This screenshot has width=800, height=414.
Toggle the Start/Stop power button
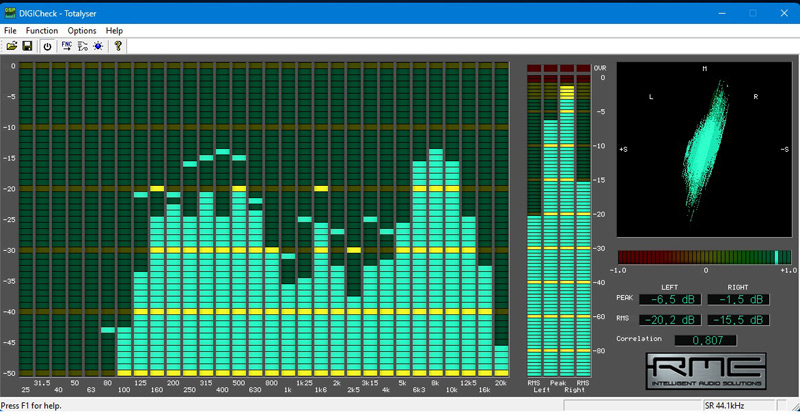(x=47, y=46)
